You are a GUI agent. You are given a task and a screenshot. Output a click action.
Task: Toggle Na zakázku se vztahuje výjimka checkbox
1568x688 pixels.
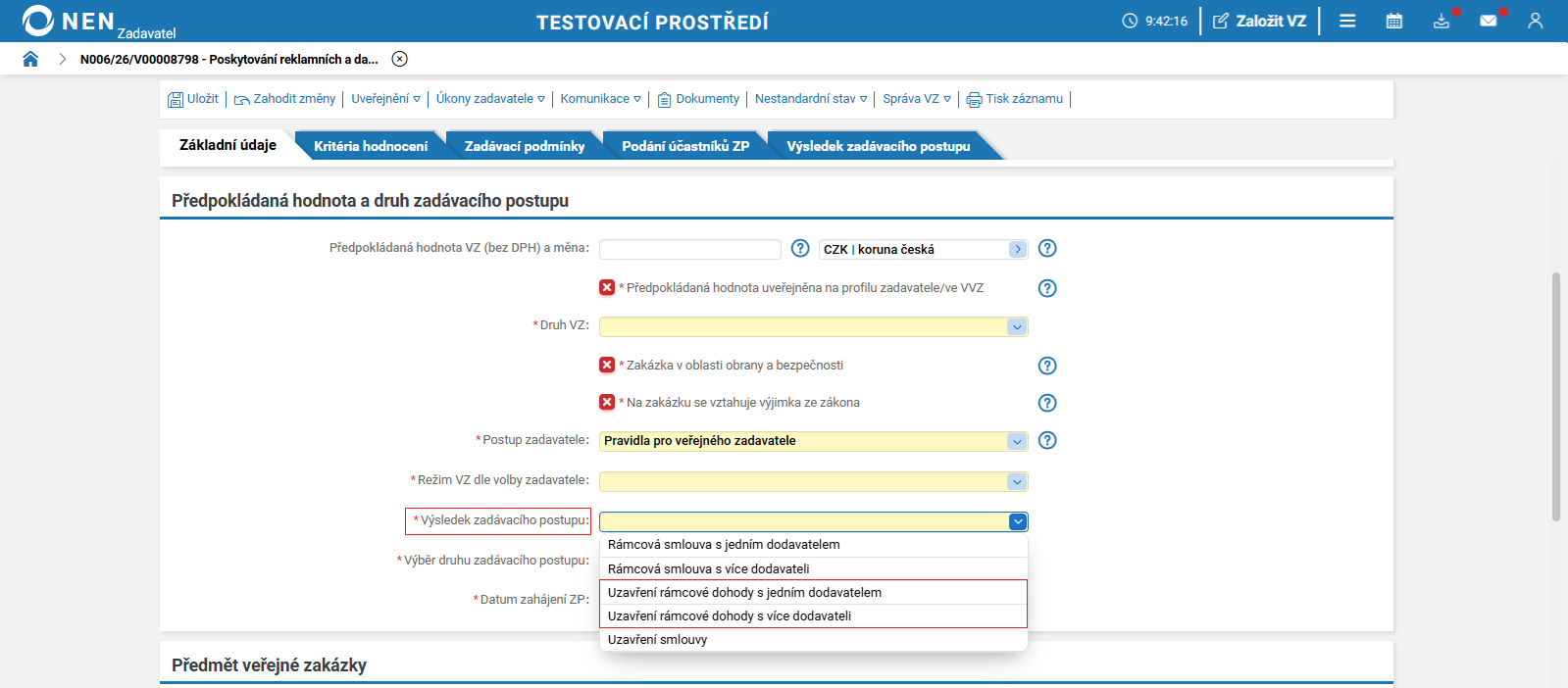pos(607,402)
